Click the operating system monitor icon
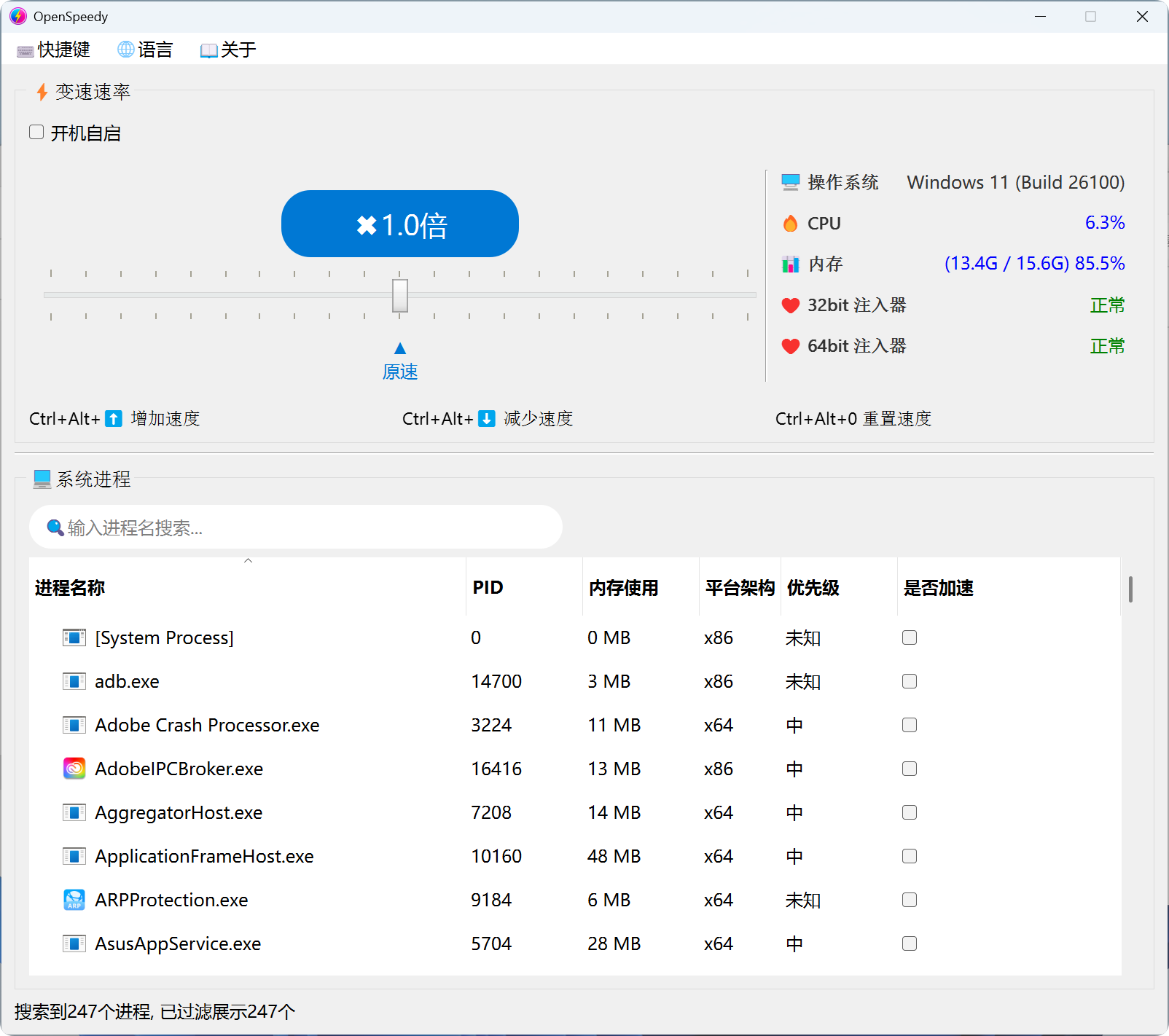This screenshot has height=1036, width=1169. point(790,182)
